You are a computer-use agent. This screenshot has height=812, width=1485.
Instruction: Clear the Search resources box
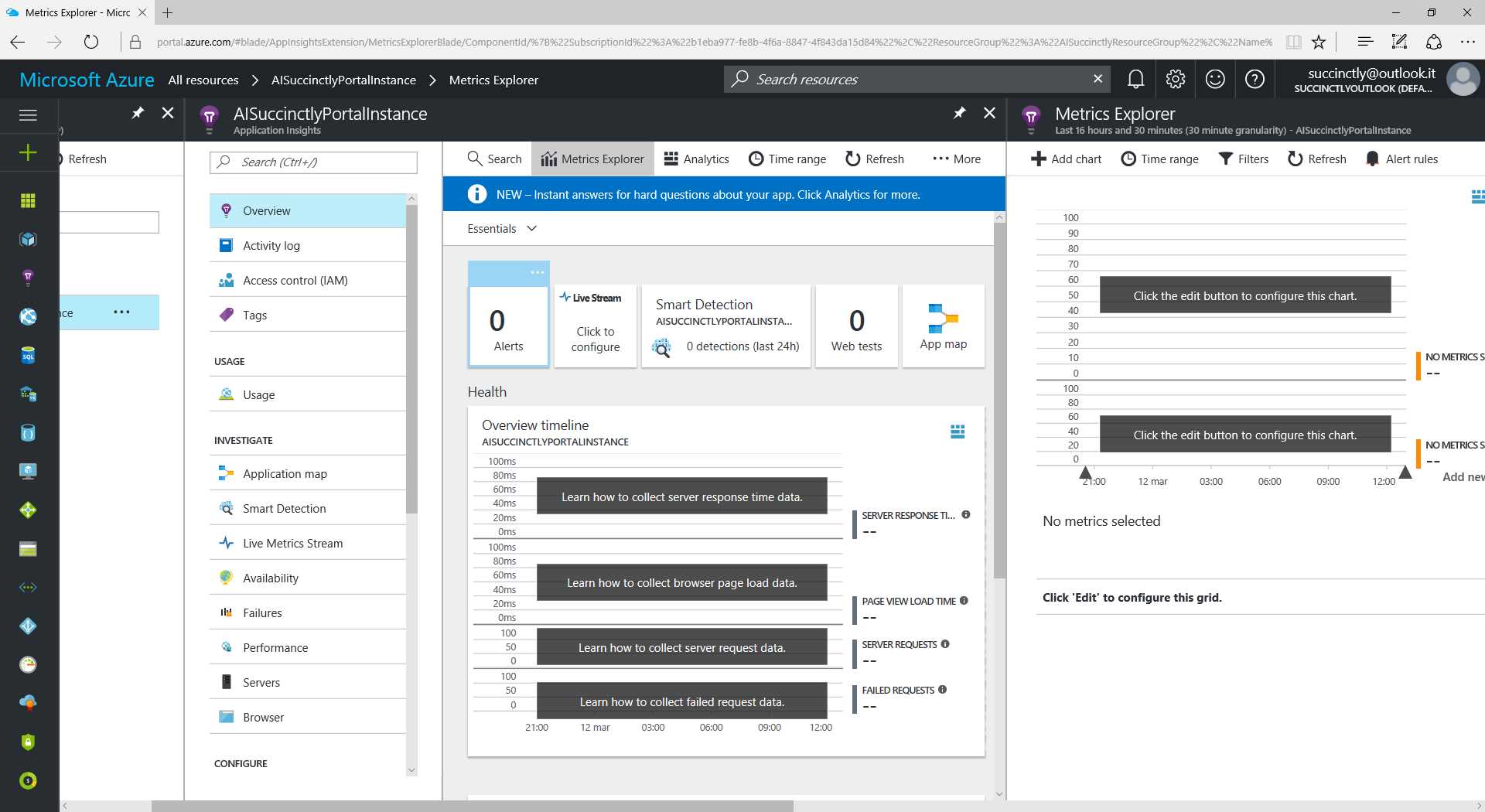pyautogui.click(x=1098, y=79)
